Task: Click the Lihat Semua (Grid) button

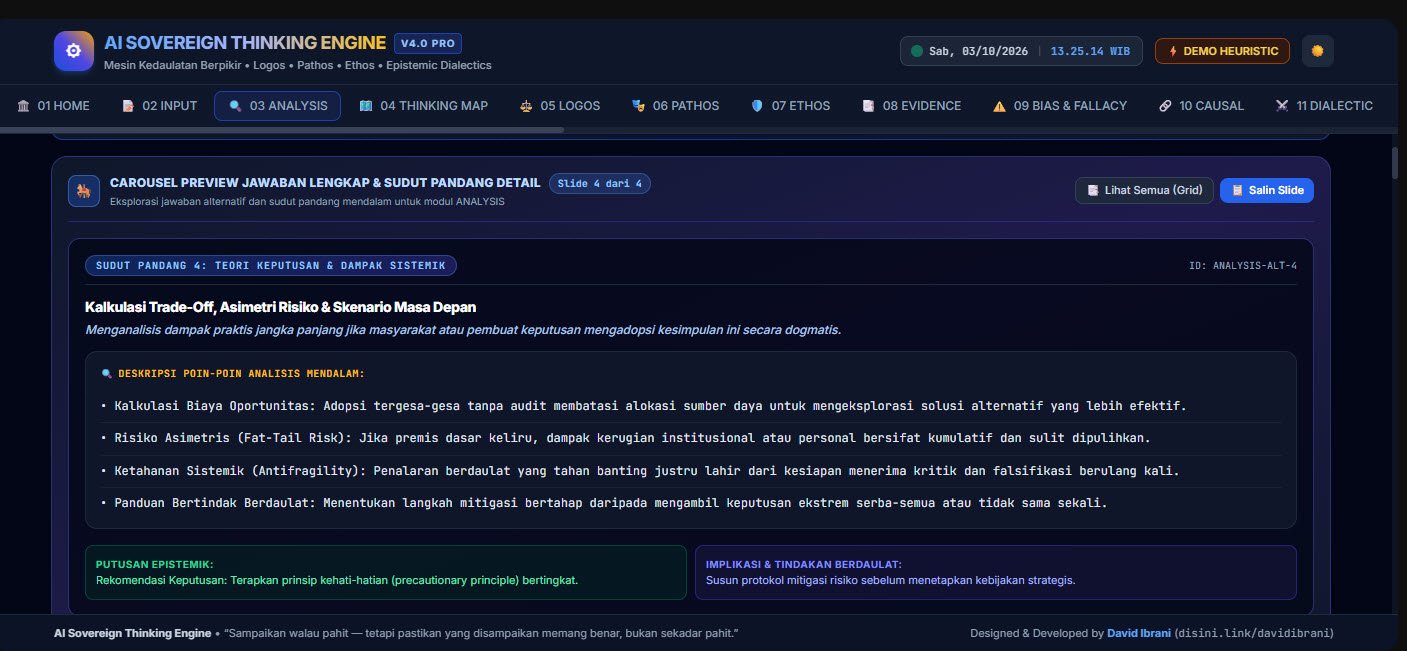Action: tap(1145, 190)
